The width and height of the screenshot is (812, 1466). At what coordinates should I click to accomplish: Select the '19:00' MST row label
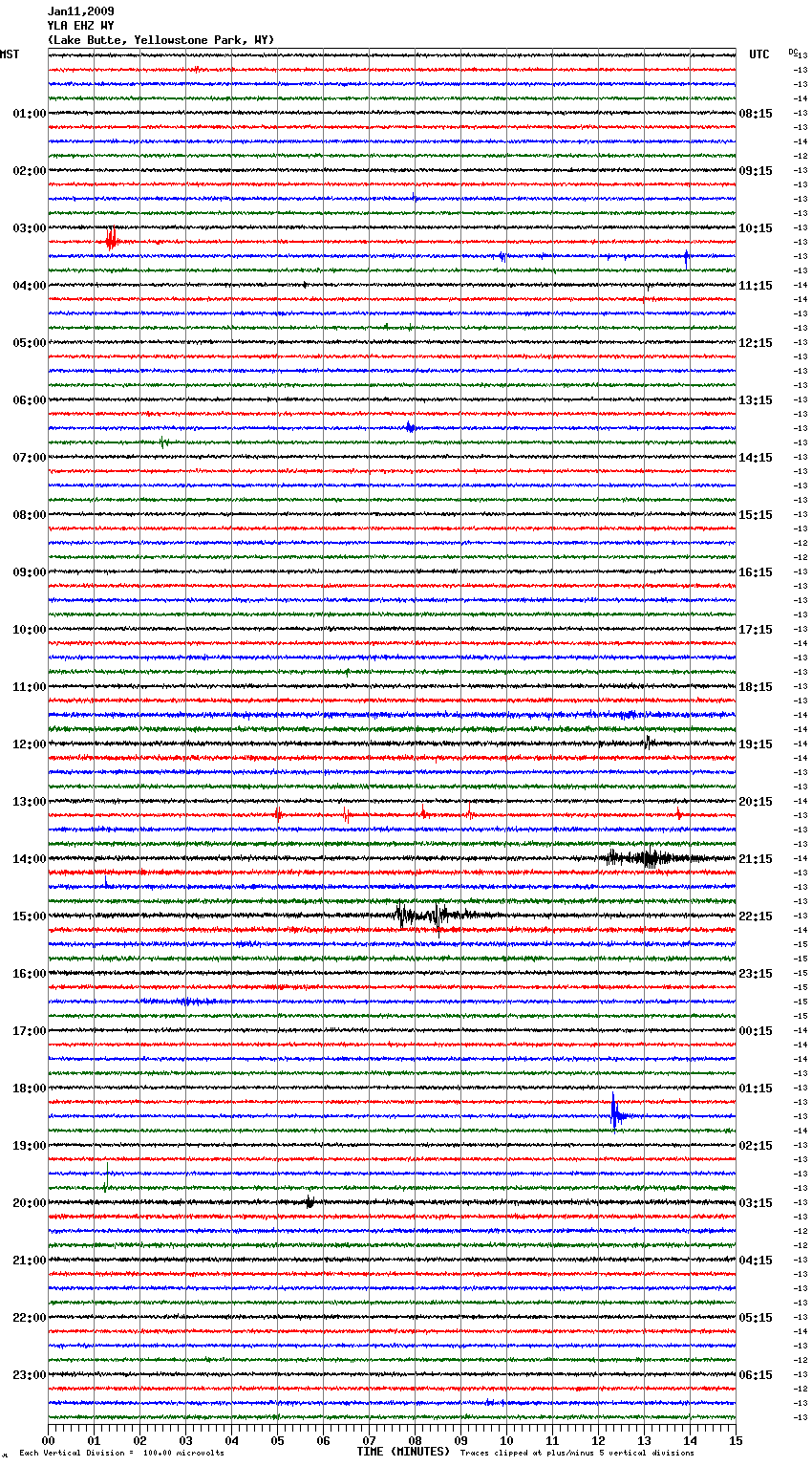point(29,1146)
